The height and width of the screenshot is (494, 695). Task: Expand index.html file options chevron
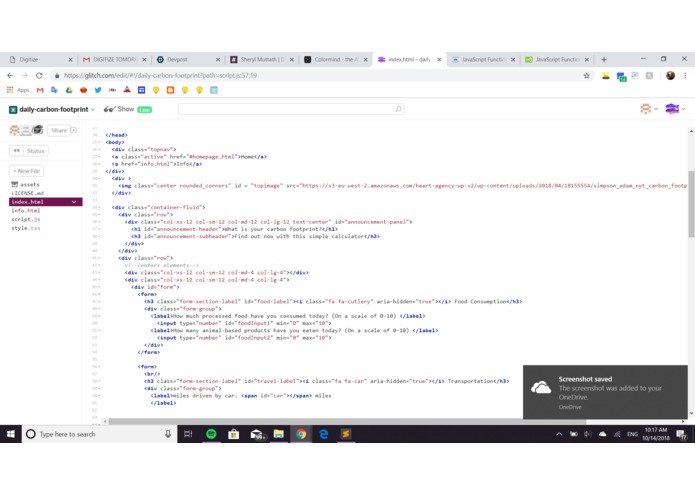point(74,202)
